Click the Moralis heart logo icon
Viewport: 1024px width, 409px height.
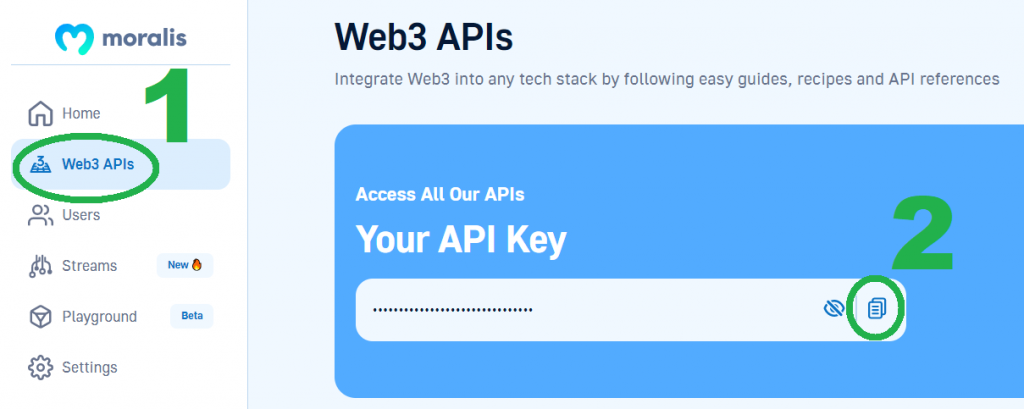pyautogui.click(x=74, y=38)
